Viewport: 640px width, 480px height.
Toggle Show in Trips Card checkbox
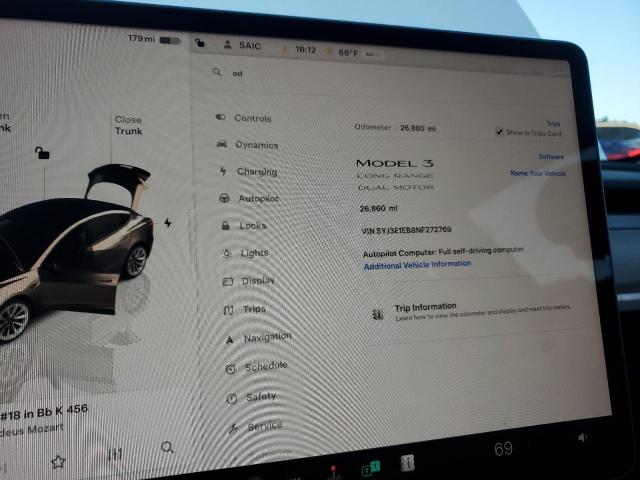pyautogui.click(x=500, y=132)
